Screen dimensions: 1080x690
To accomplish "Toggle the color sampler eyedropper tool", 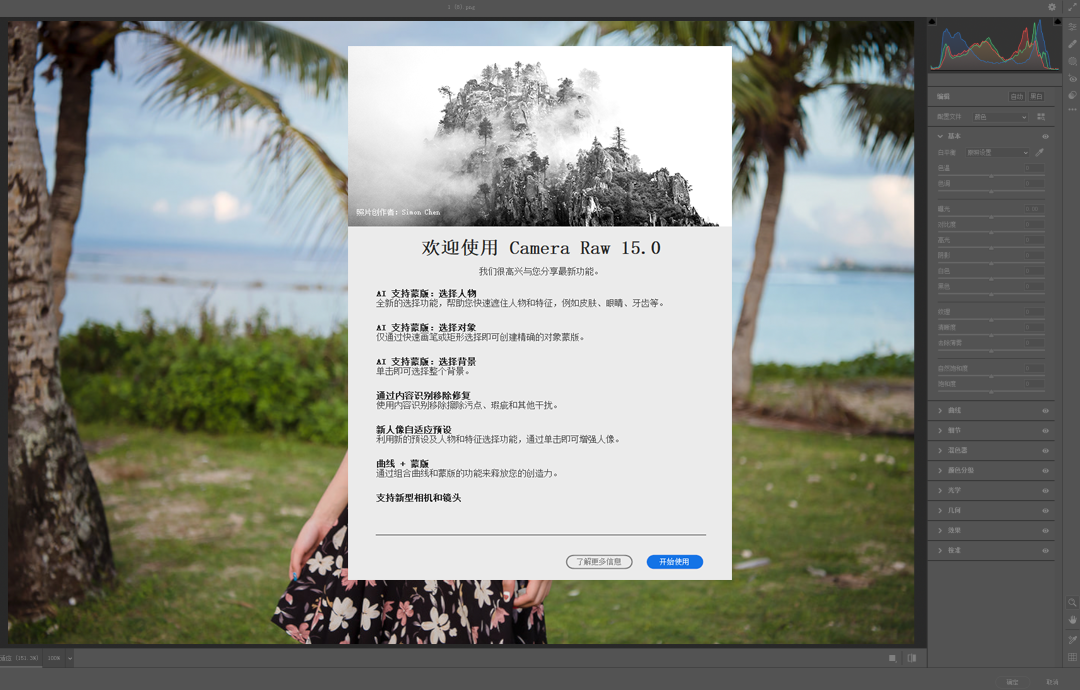I will 1072,640.
